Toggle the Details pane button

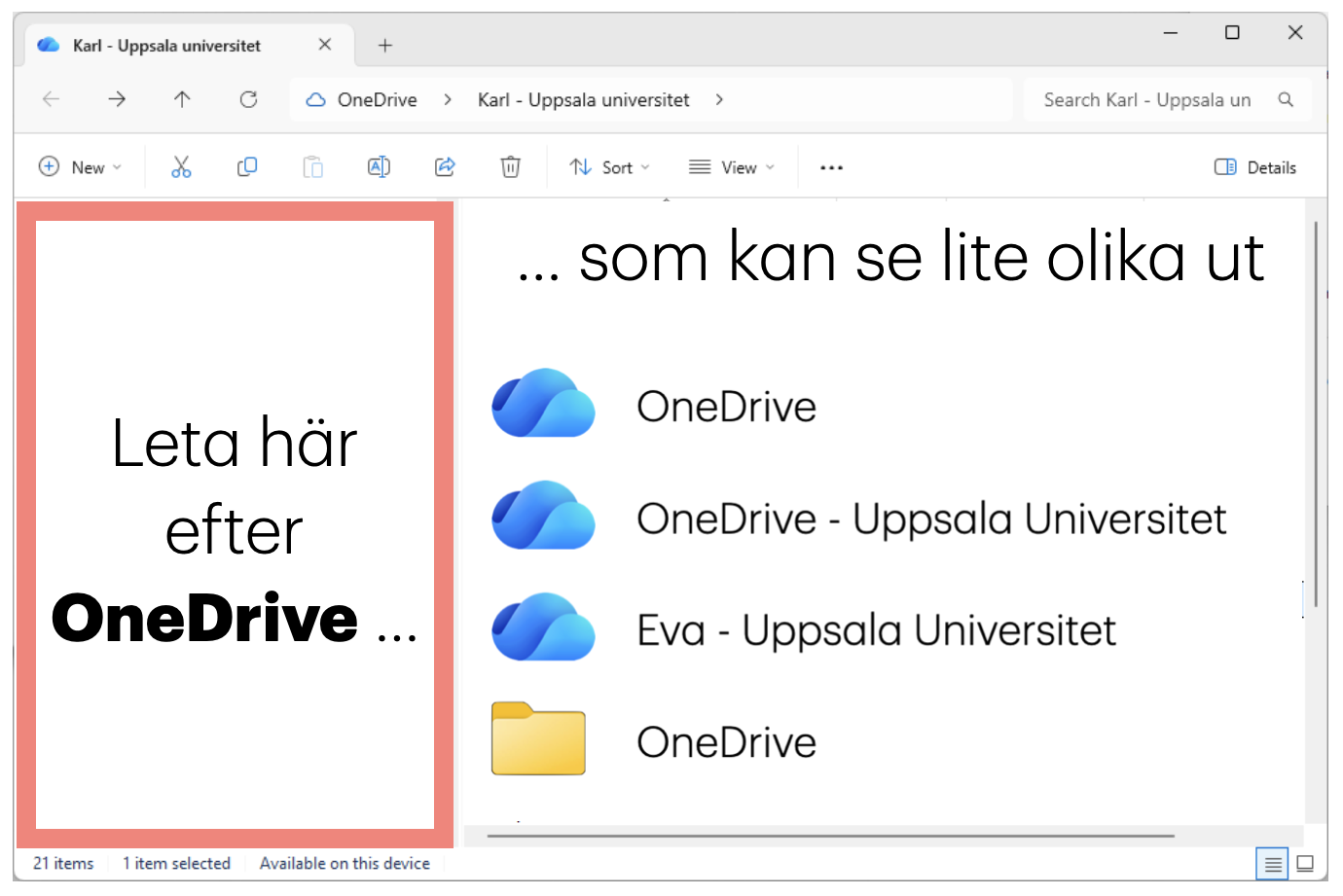[1255, 167]
